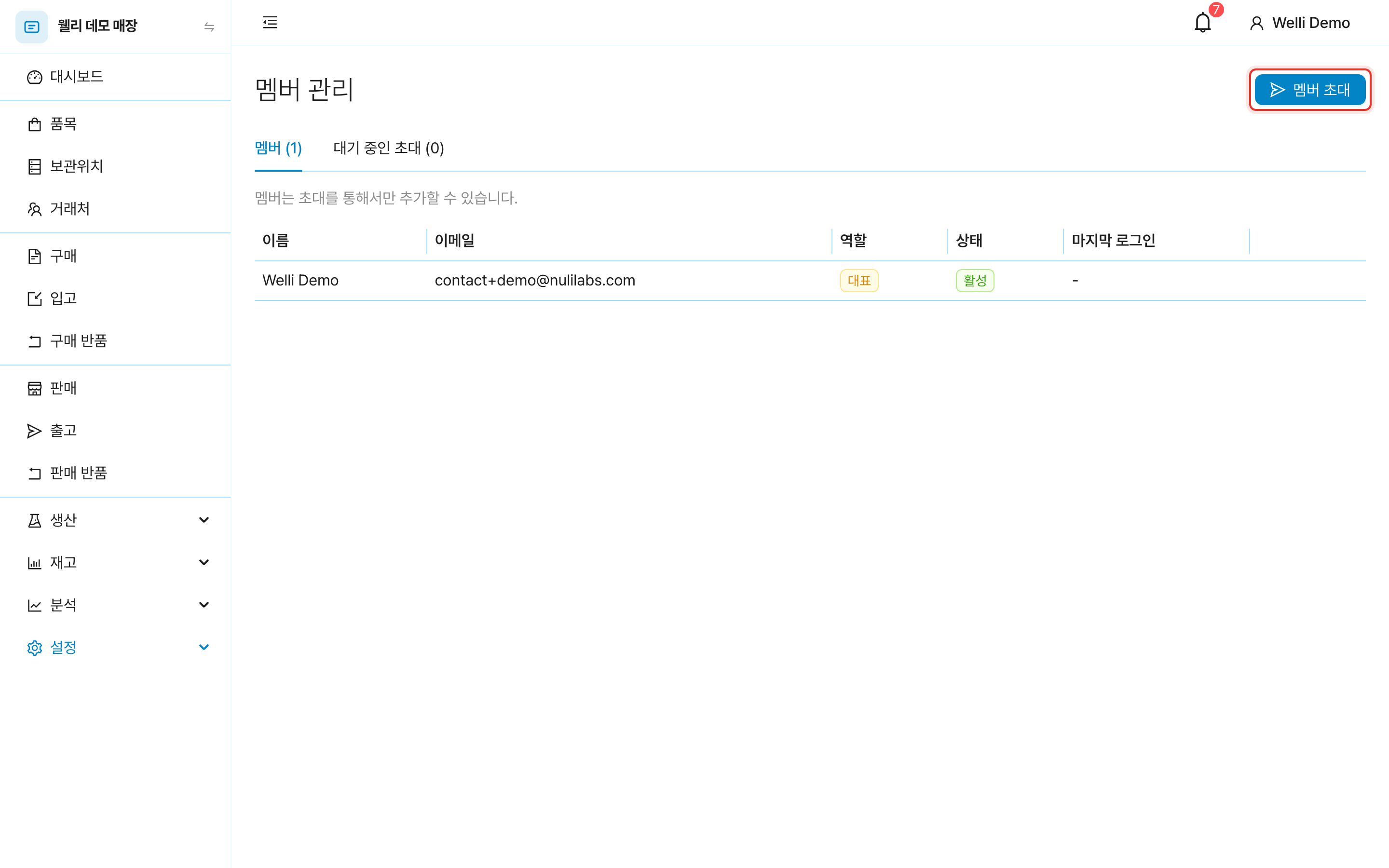1389x868 pixels.
Task: Click the 활성 status badge
Action: pyautogui.click(x=975, y=281)
